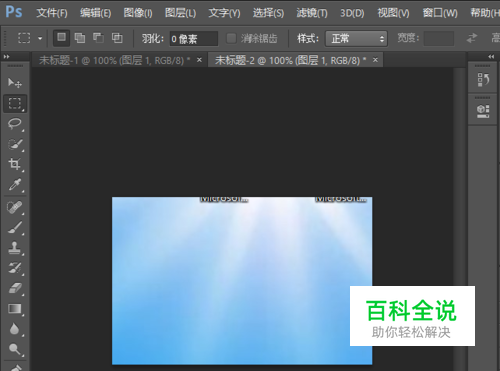Choose Add to Selection mode
Image resolution: width=500 pixels, height=371 pixels.
(x=80, y=38)
